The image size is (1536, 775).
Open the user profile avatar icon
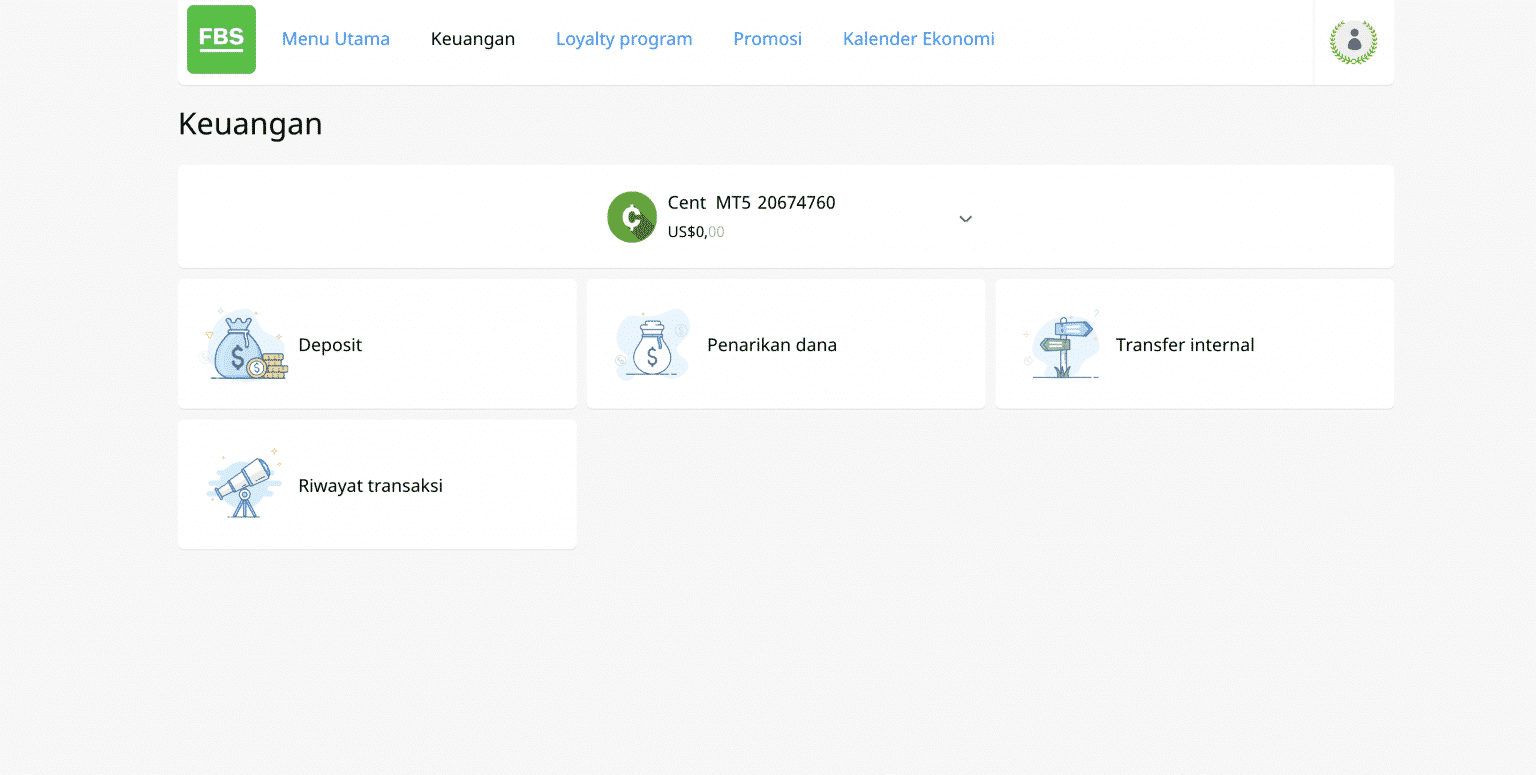(1353, 42)
